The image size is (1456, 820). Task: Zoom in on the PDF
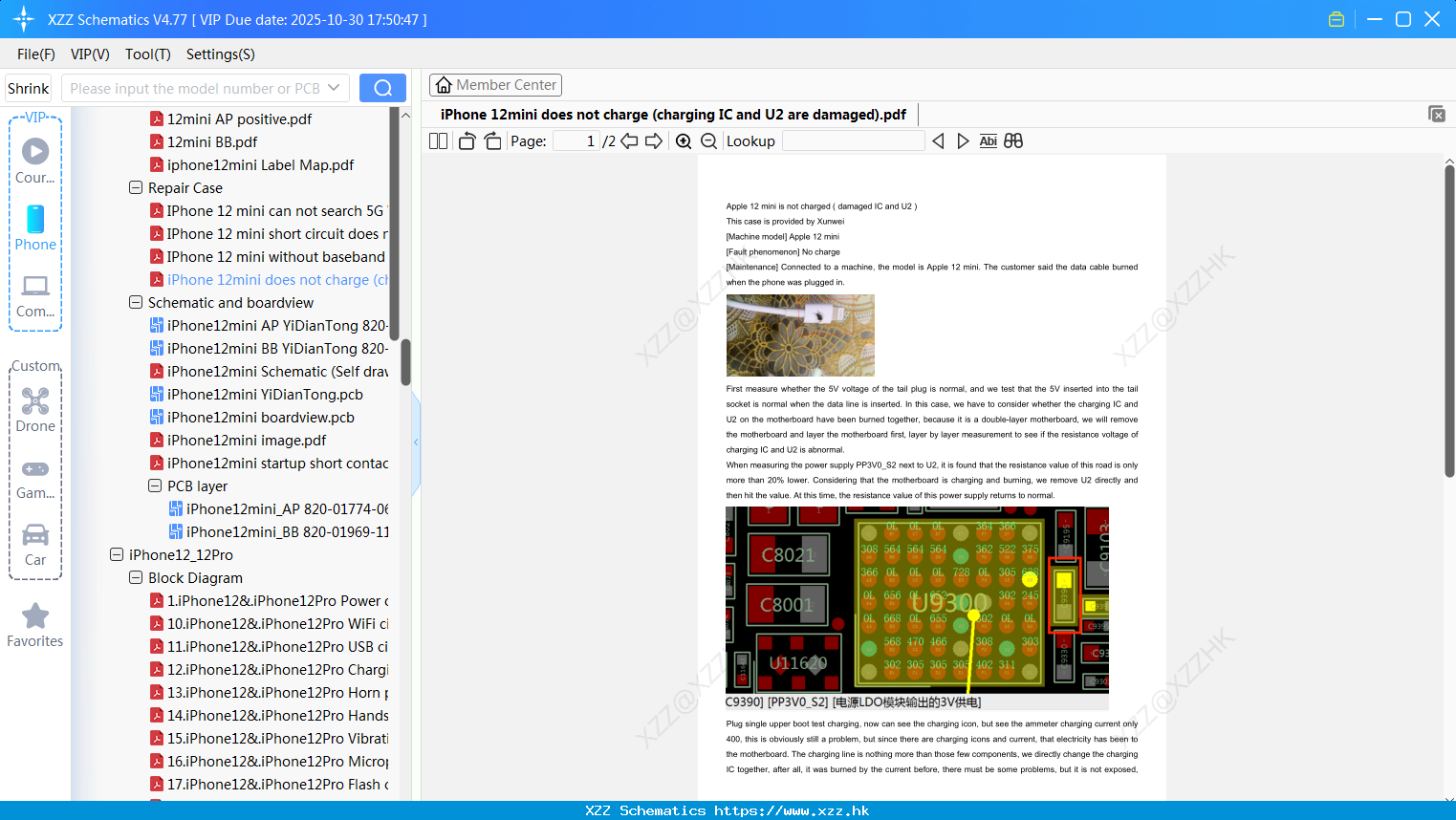point(684,141)
